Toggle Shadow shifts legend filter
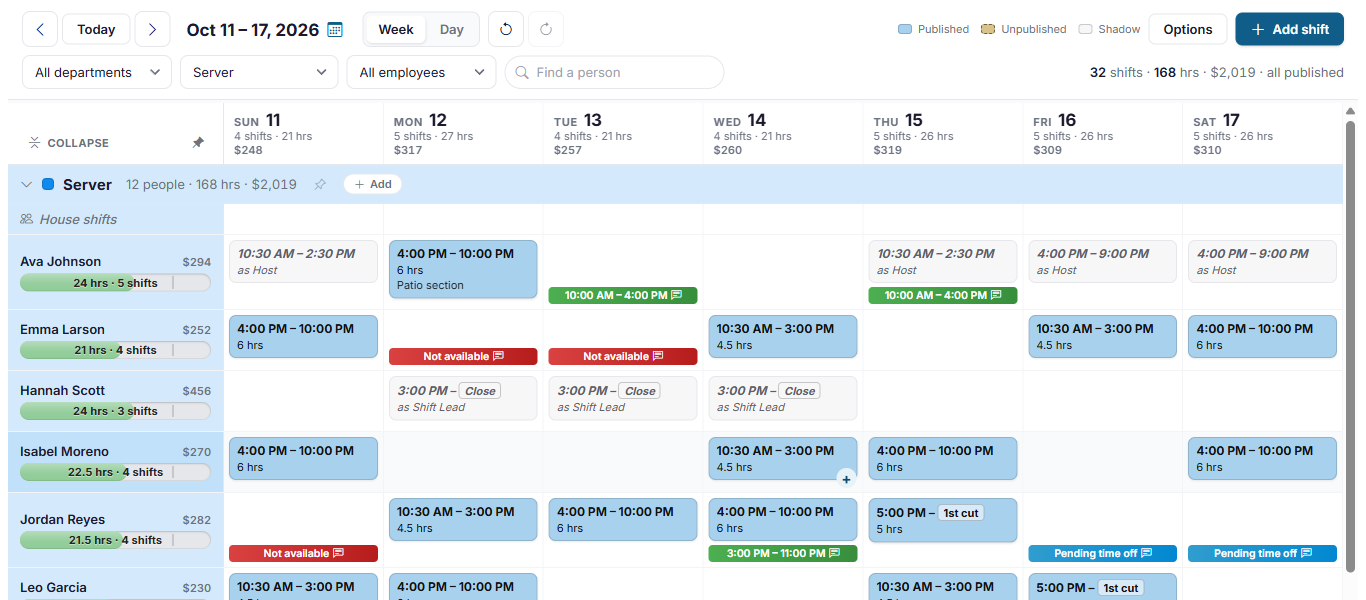 pyautogui.click(x=1109, y=29)
